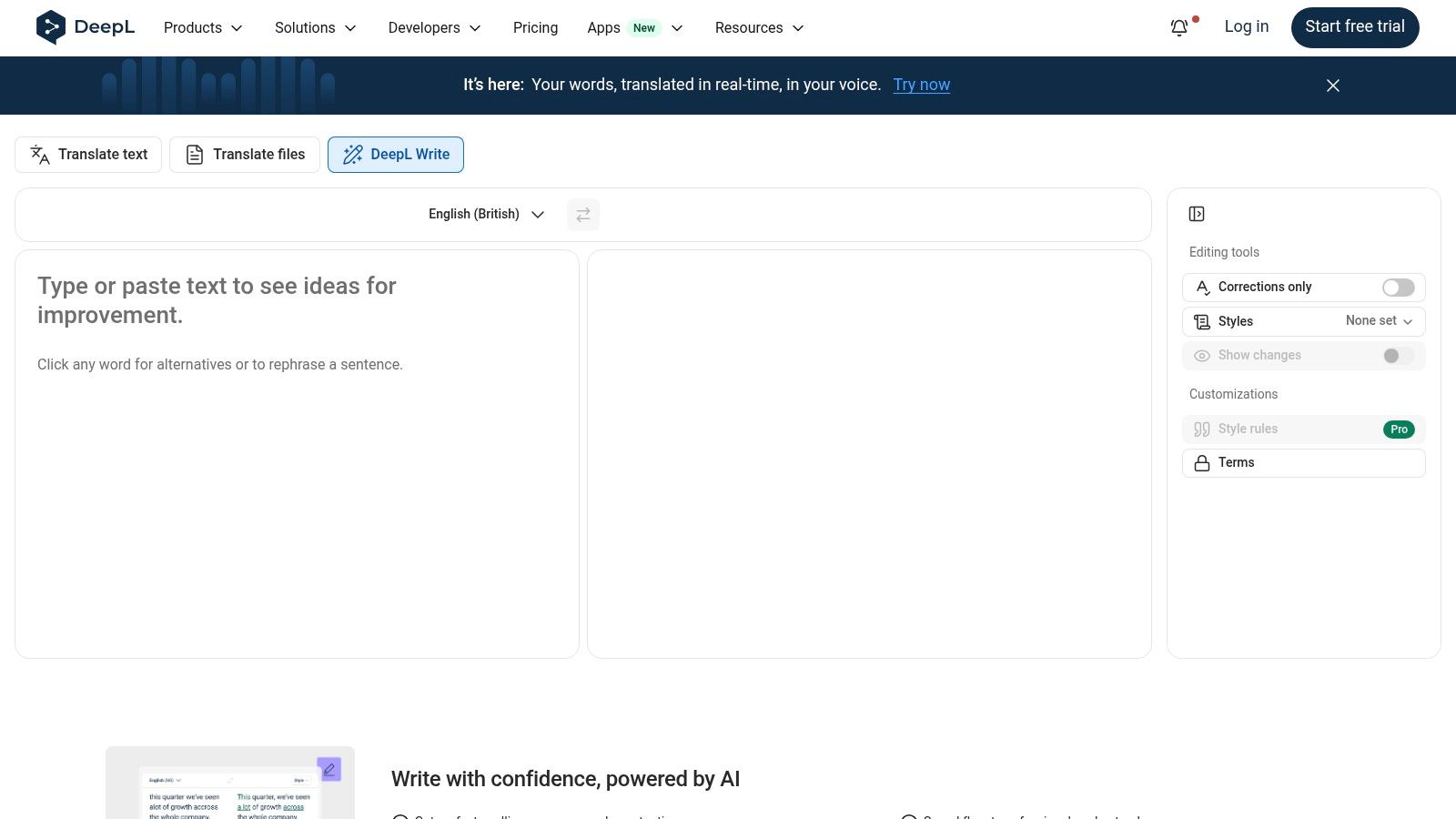Click into the source text input area

(x=297, y=454)
